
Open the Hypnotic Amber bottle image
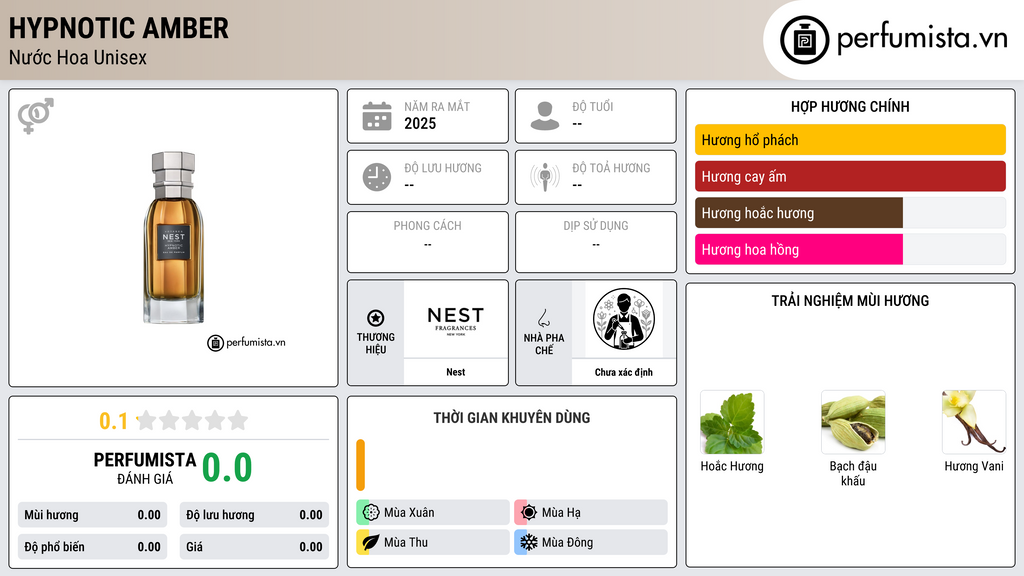tap(174, 238)
